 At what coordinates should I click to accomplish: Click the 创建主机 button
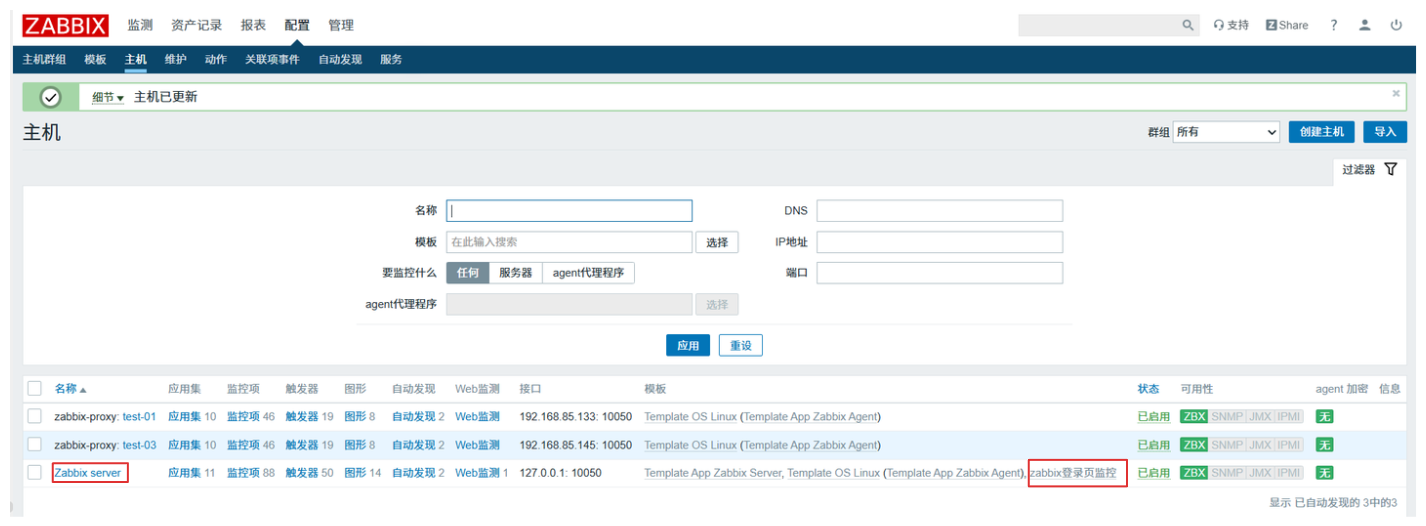1322,132
